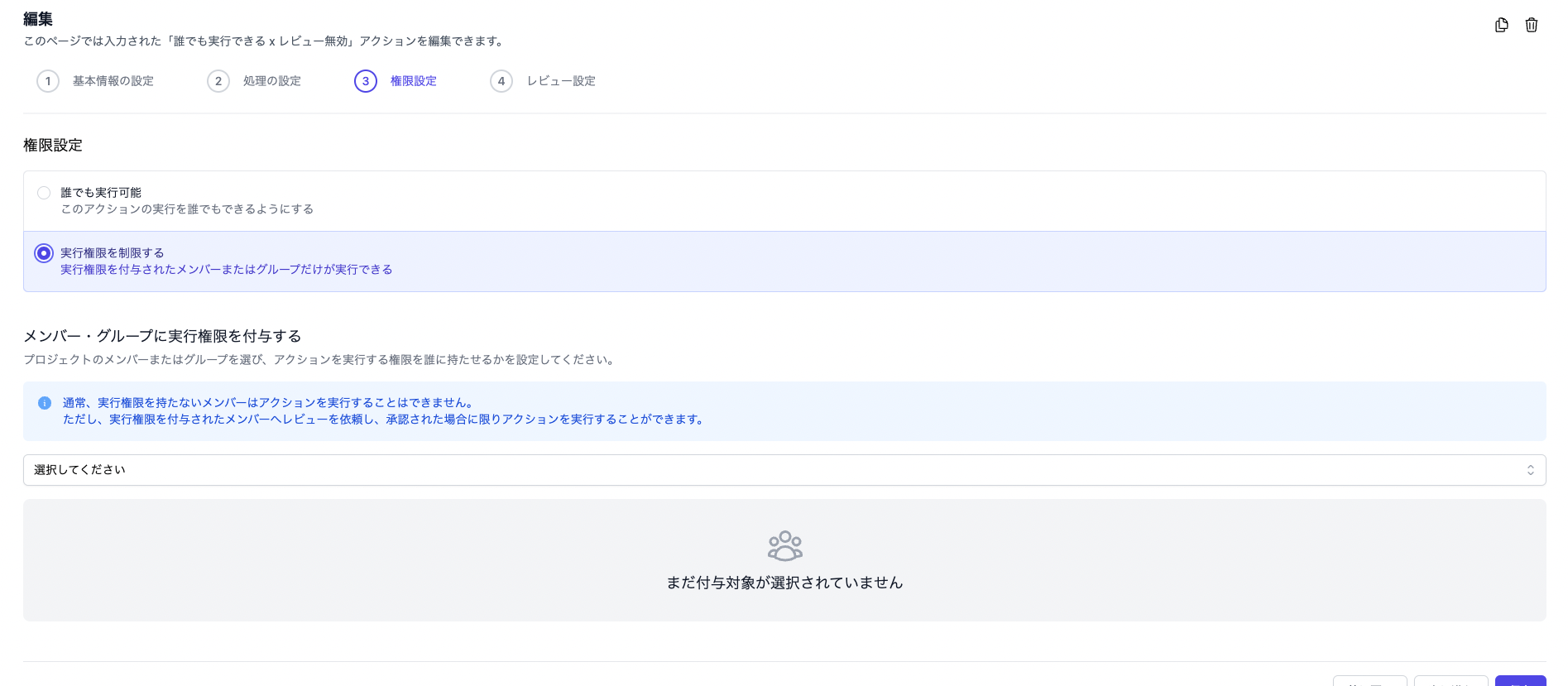Jump to step 4 レビュー設定

click(543, 81)
